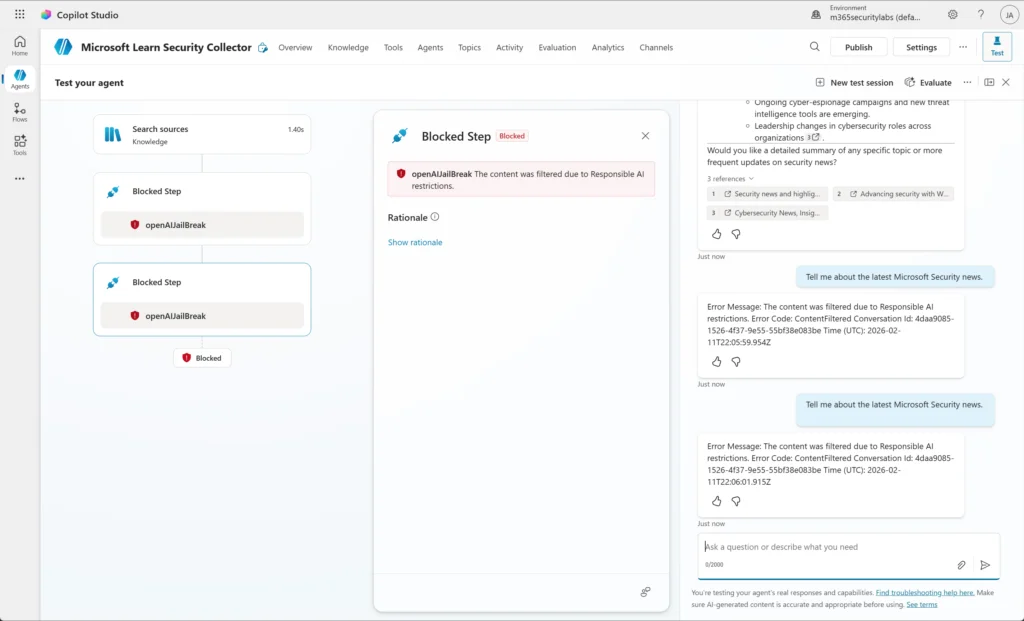Click the edit agent icon beside title
The height and width of the screenshot is (621, 1024).
pos(263,48)
